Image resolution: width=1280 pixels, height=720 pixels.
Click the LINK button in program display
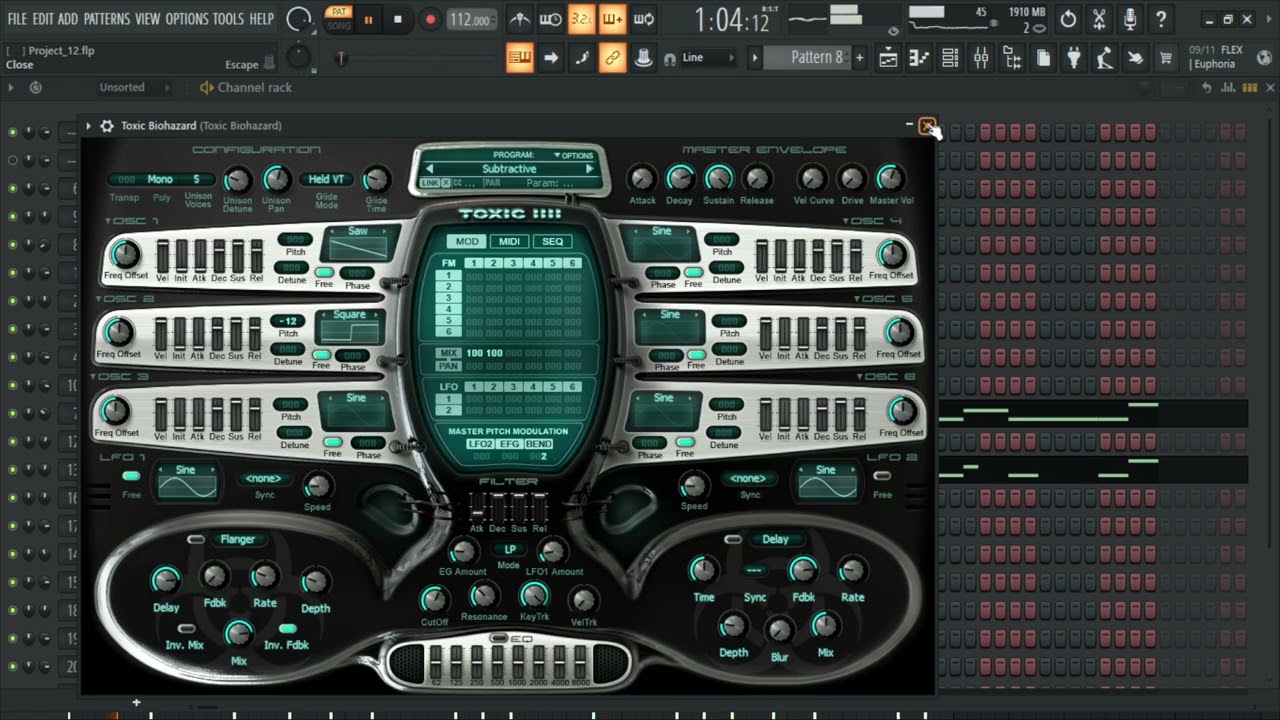tap(430, 183)
